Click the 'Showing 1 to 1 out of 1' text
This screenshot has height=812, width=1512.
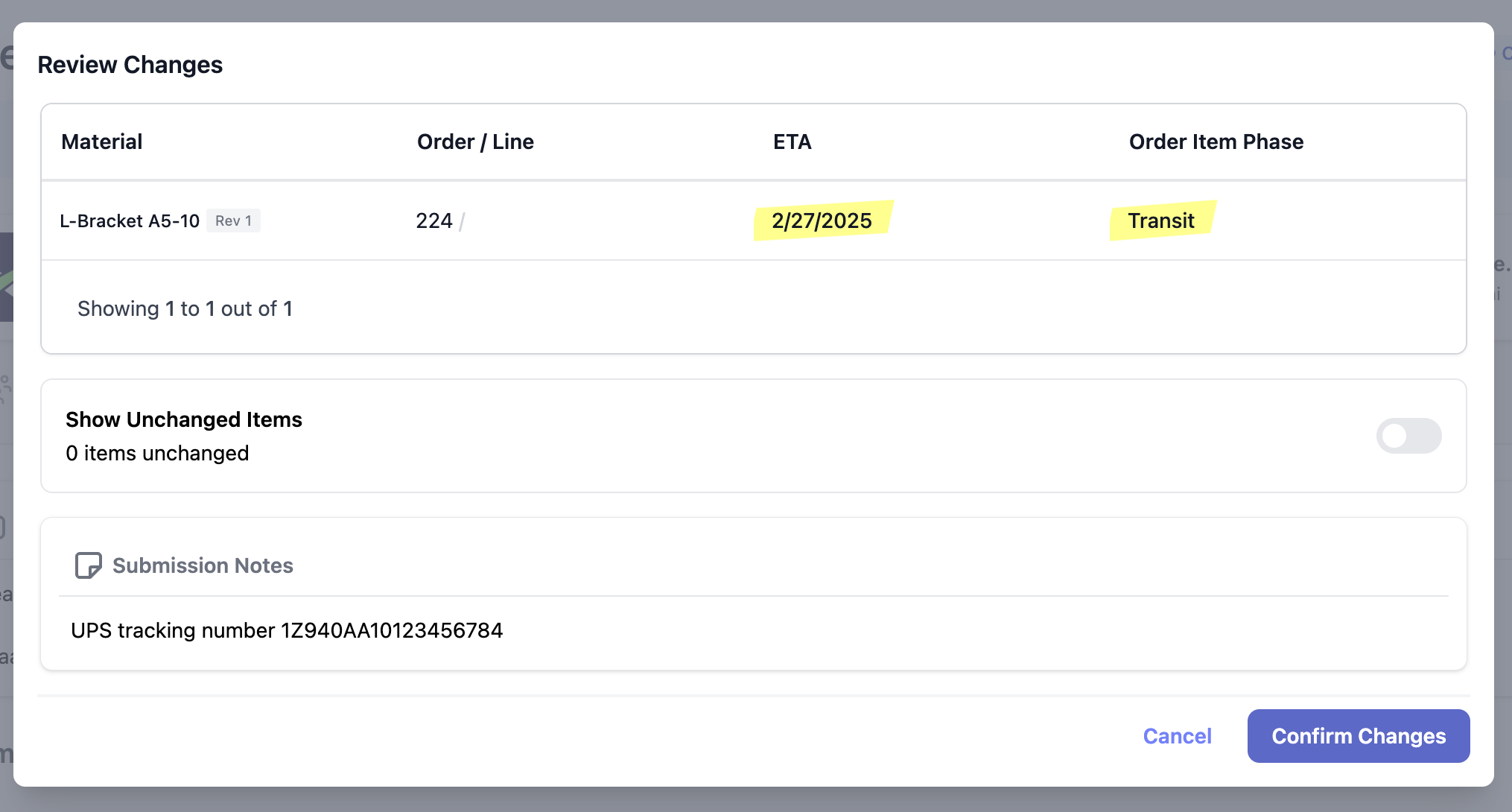coord(185,308)
